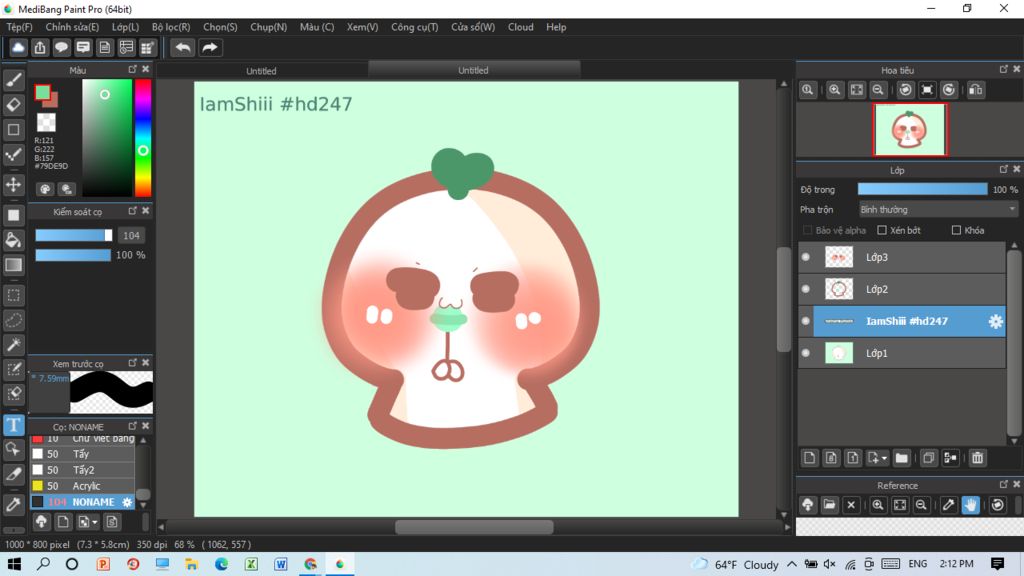Zoom in using Hoa tiêu magnifier plus
The height and width of the screenshot is (576, 1024).
(x=835, y=90)
